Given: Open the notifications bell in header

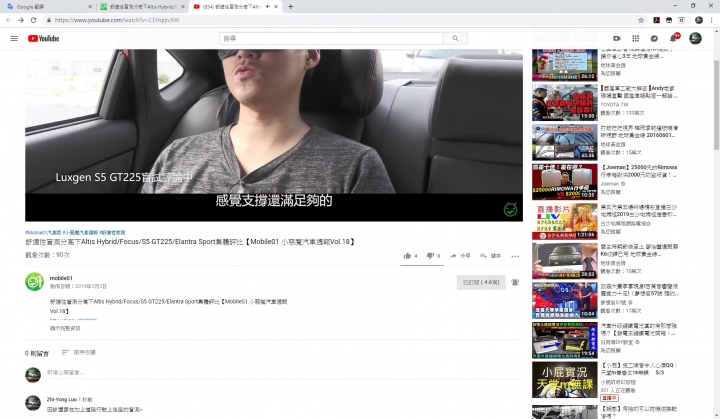Looking at the screenshot, I should click(x=673, y=39).
